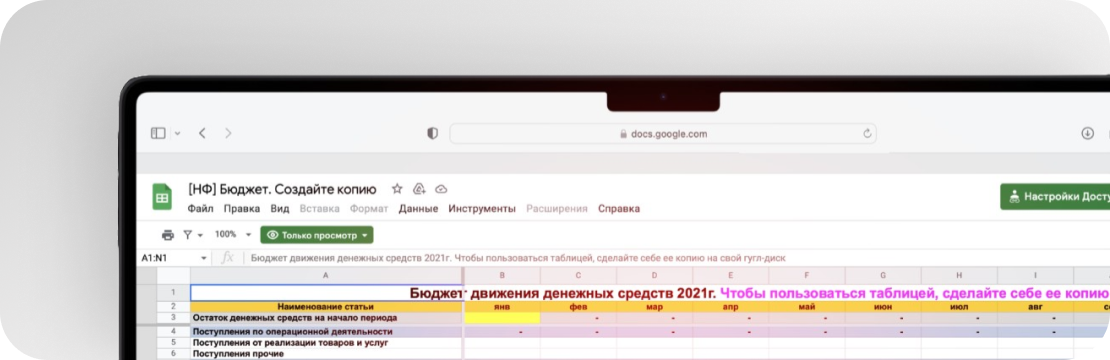Check the cloud document status icon

[441, 189]
